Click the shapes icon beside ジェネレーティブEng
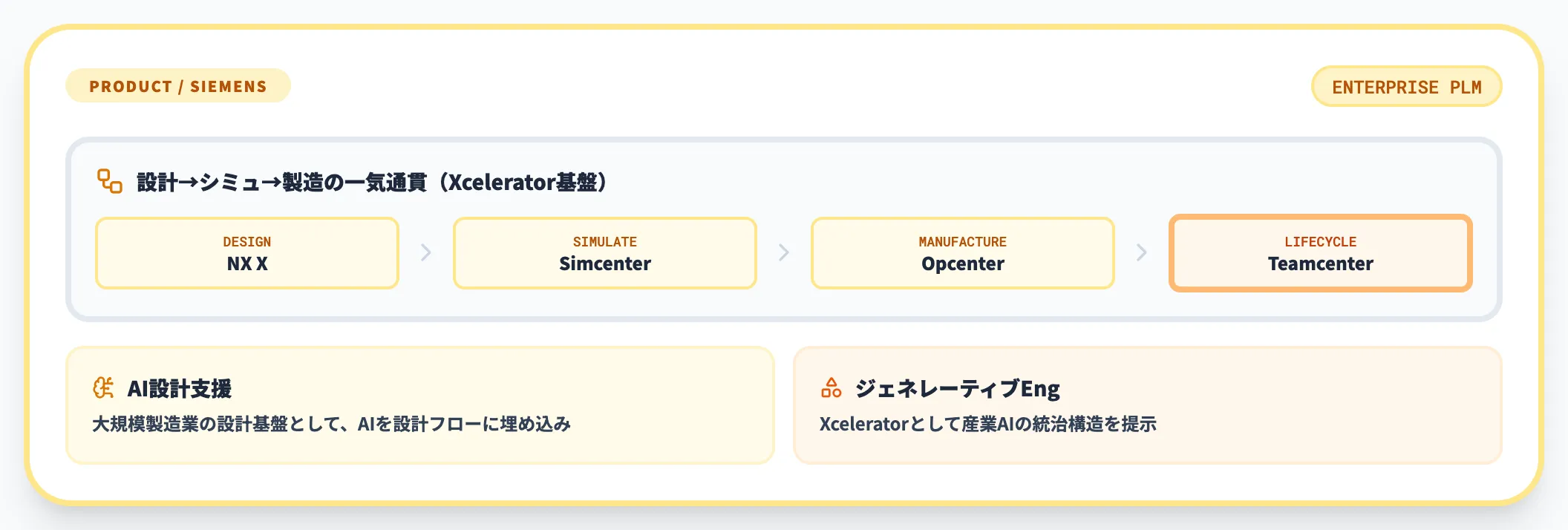Viewport: 1568px width, 530px height. [831, 387]
